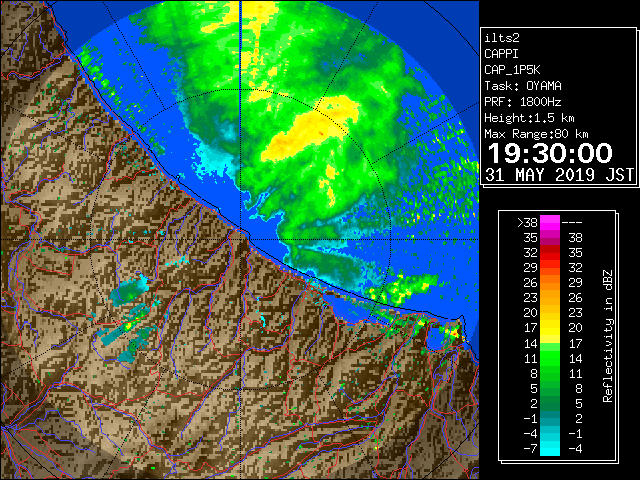Pick the magenta swatch atop the color scale
The width and height of the screenshot is (640, 480).
coord(550,223)
